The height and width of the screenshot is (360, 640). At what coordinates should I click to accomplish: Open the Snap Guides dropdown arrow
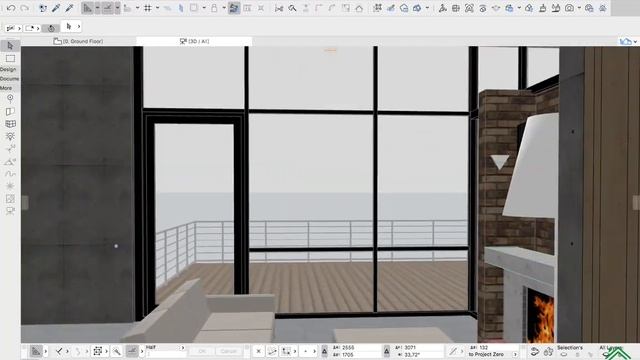click(117, 8)
